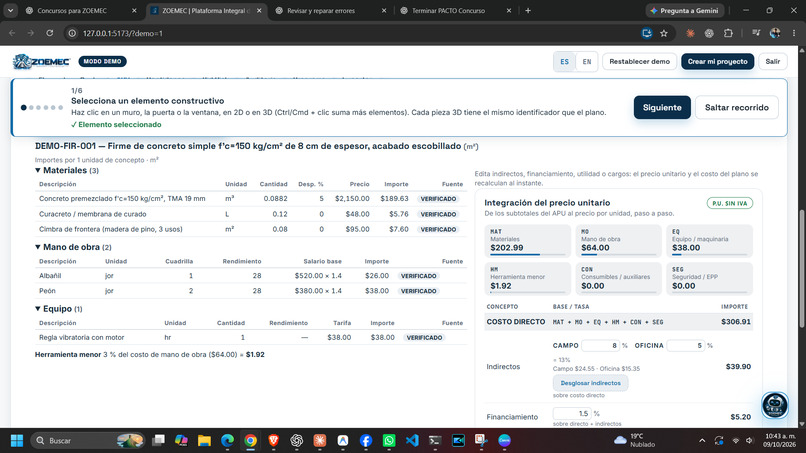The height and width of the screenshot is (453, 806).
Task: Show hidden system tray icons chevron
Action: coord(702,441)
